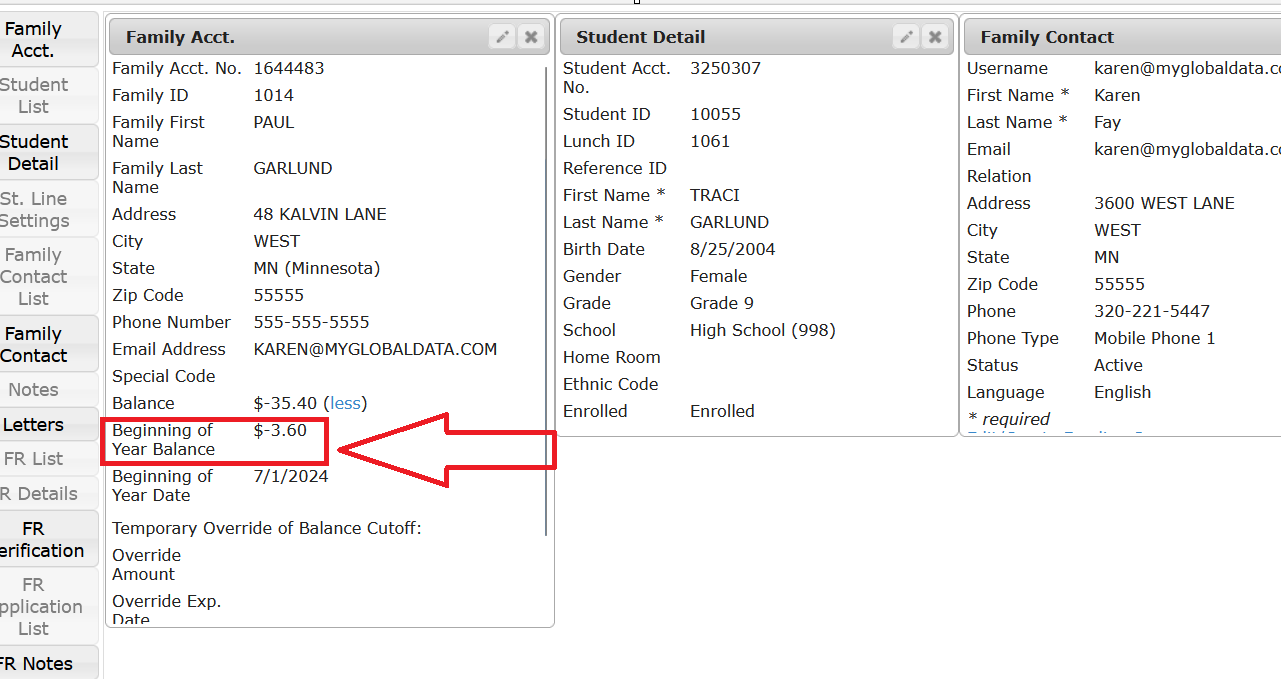The width and height of the screenshot is (1281, 679).
Task: Open the Letters tab
Action: [35, 425]
